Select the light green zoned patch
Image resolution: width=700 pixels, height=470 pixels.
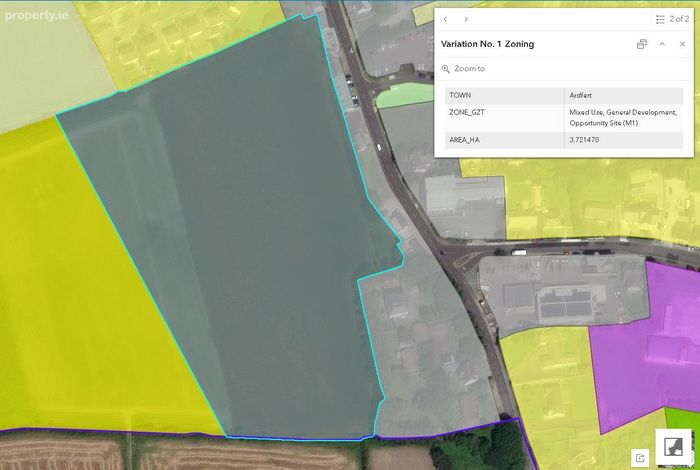(402, 96)
